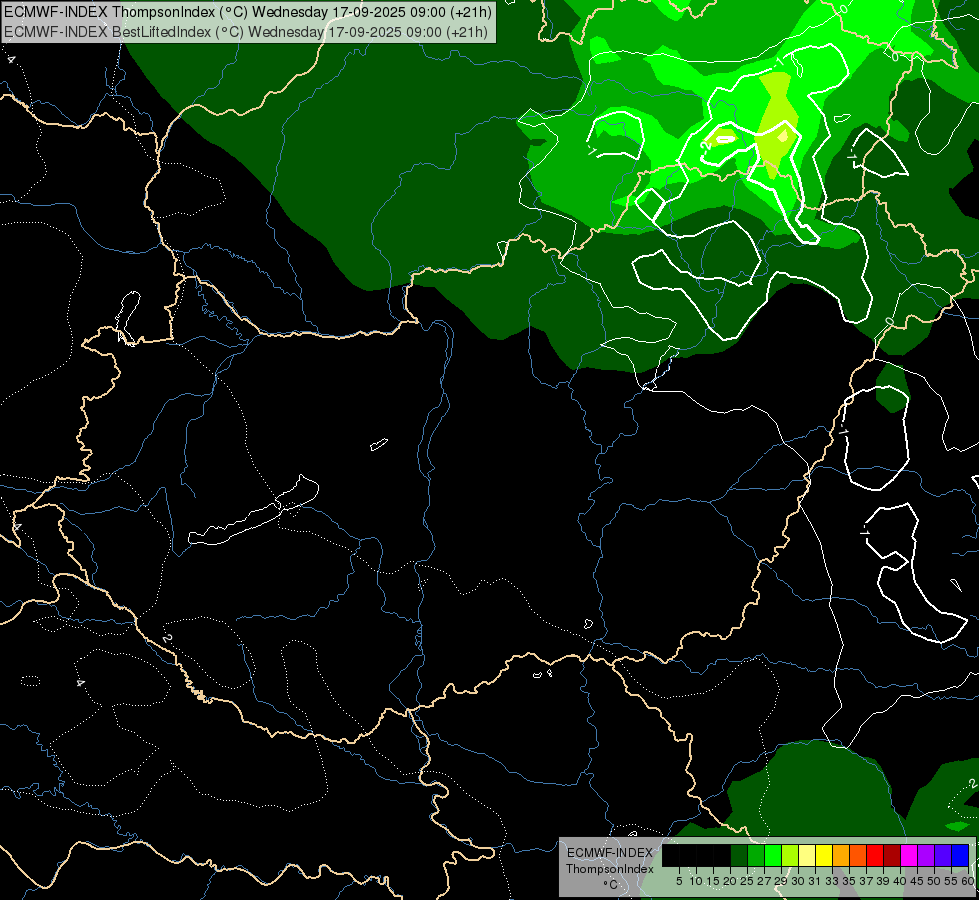Click the legend unit °C
Image resolution: width=979 pixels, height=900 pixels.
(x=611, y=884)
